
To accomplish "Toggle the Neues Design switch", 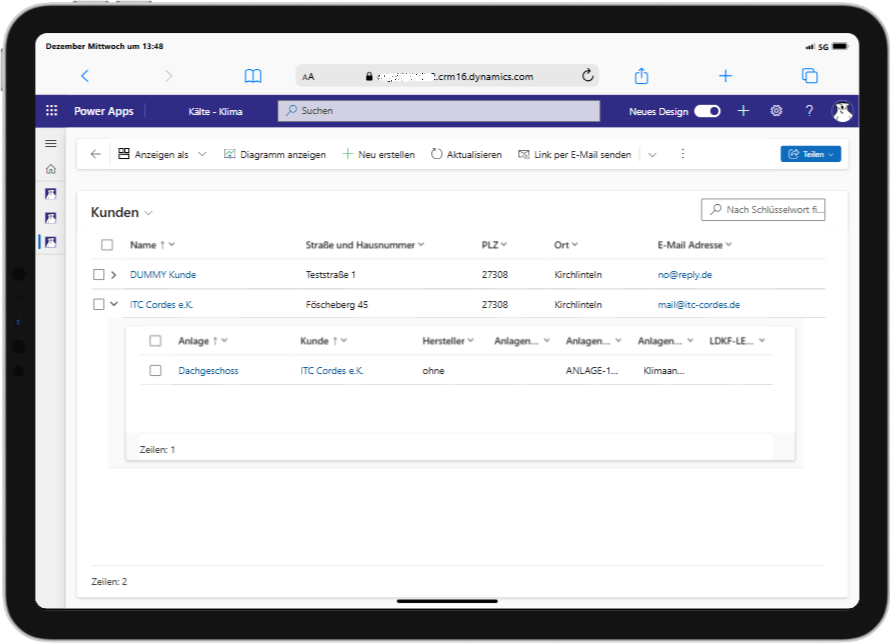I will (x=707, y=111).
